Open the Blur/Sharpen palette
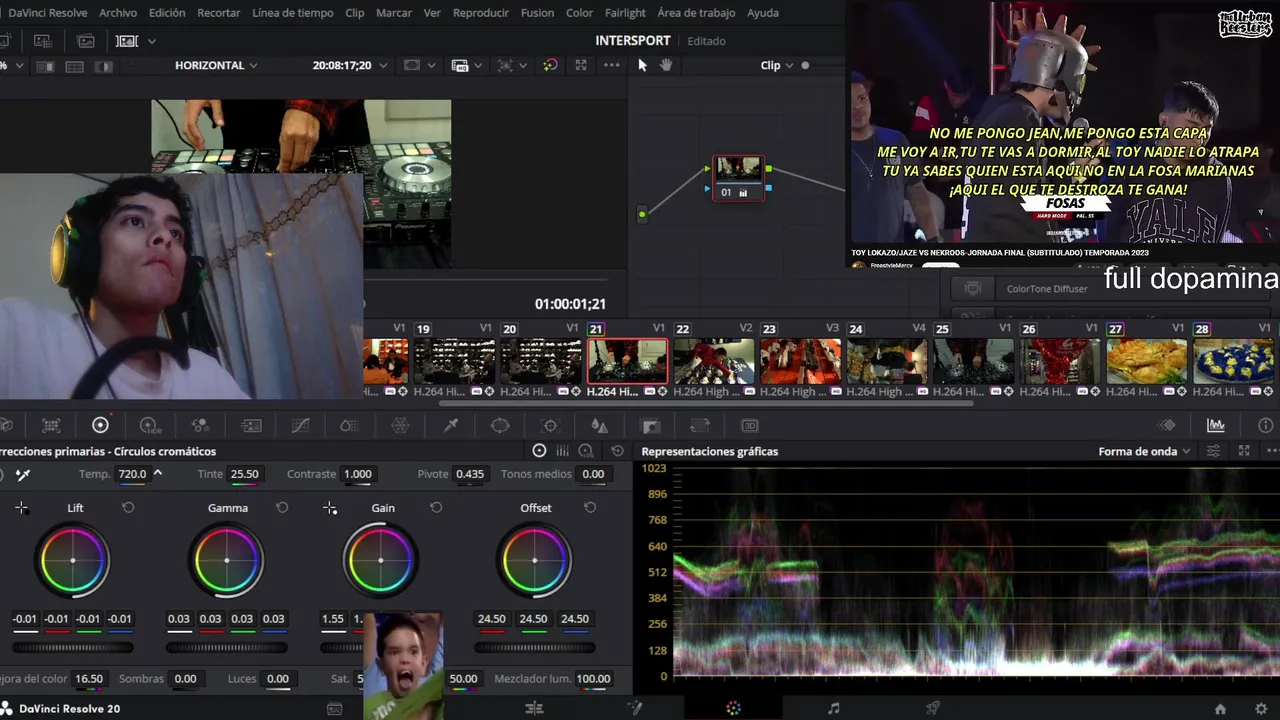Screen dimensions: 1280x720 pyautogui.click(x=599, y=425)
